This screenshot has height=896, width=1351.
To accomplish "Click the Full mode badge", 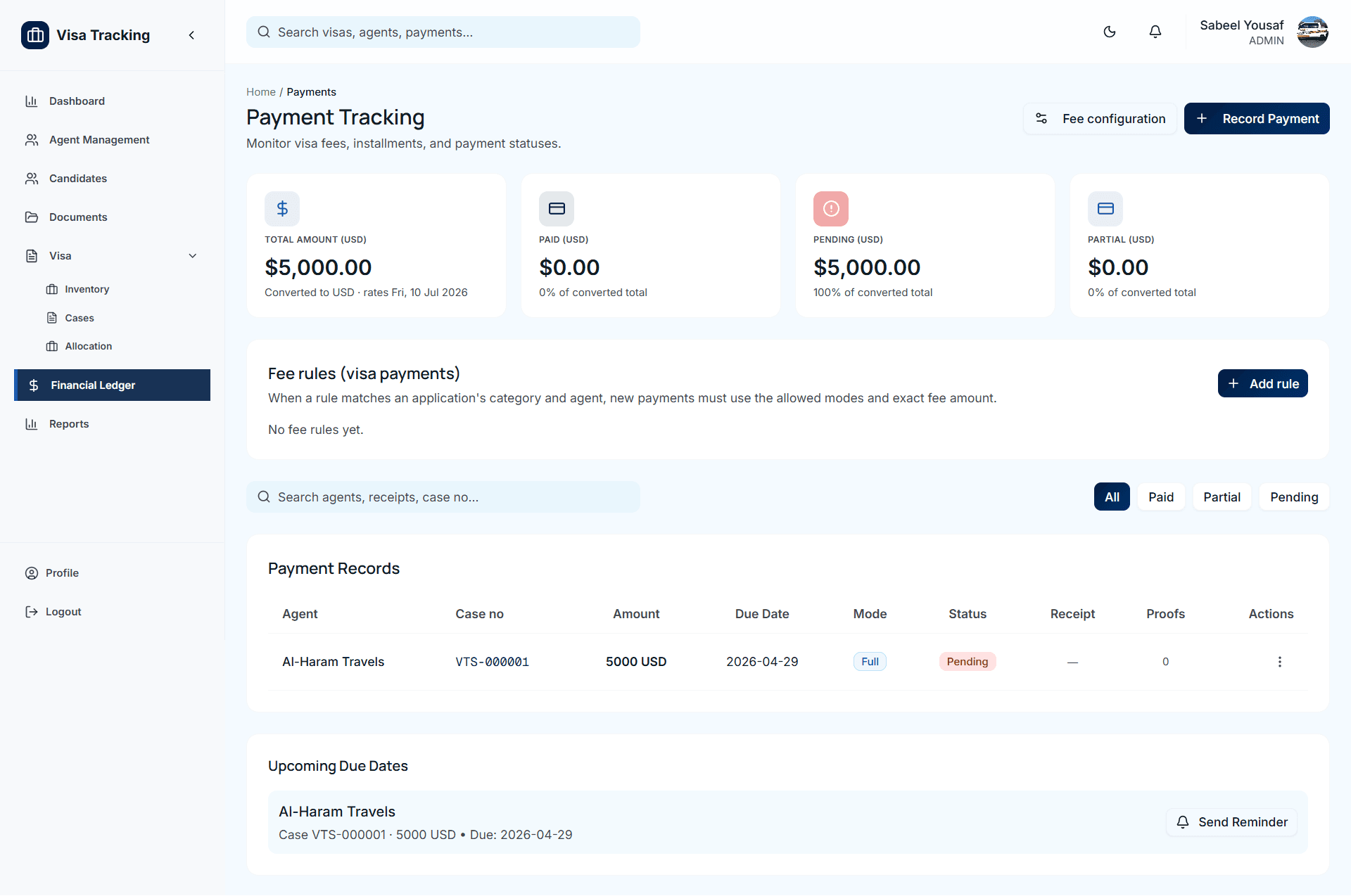I will [870, 662].
